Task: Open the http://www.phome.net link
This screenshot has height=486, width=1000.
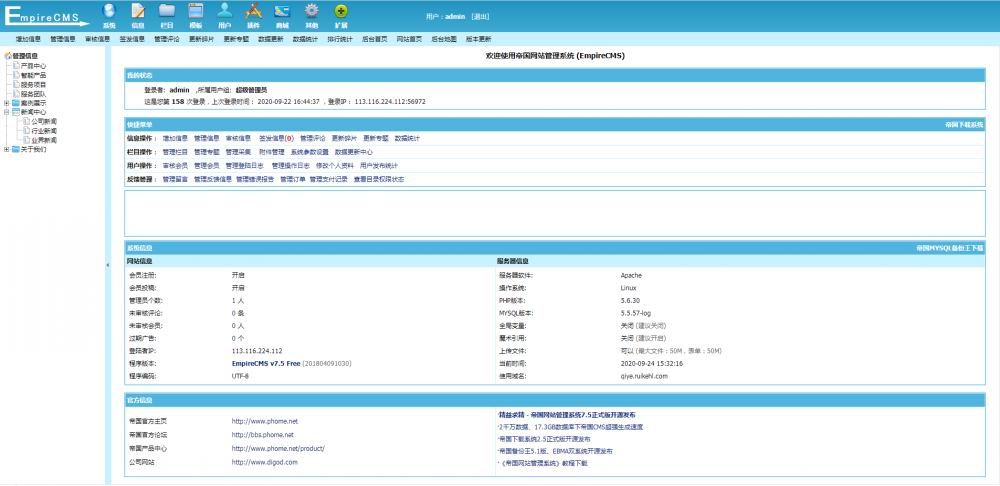Action: click(265, 421)
